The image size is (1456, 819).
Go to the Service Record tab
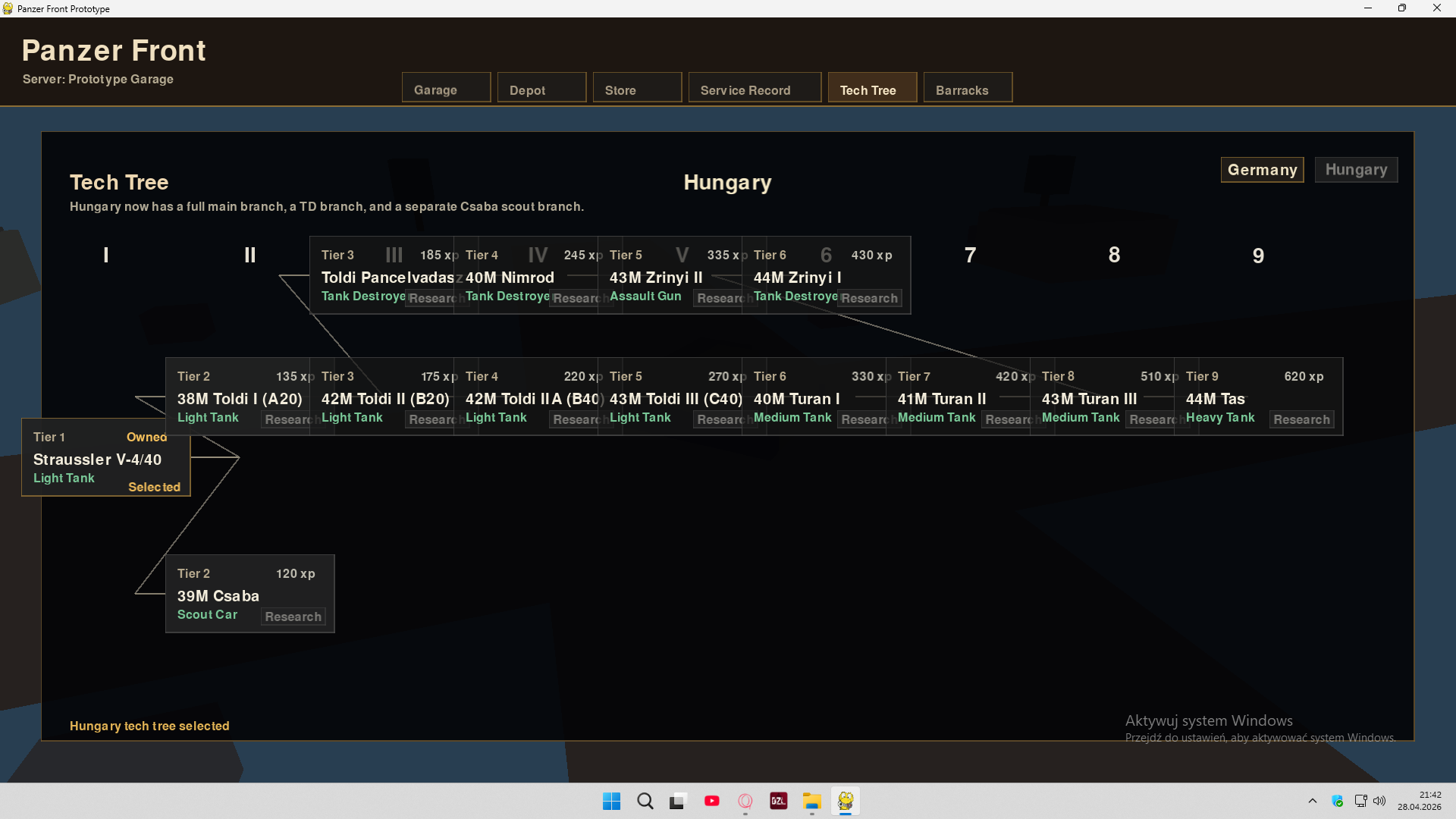tap(755, 89)
